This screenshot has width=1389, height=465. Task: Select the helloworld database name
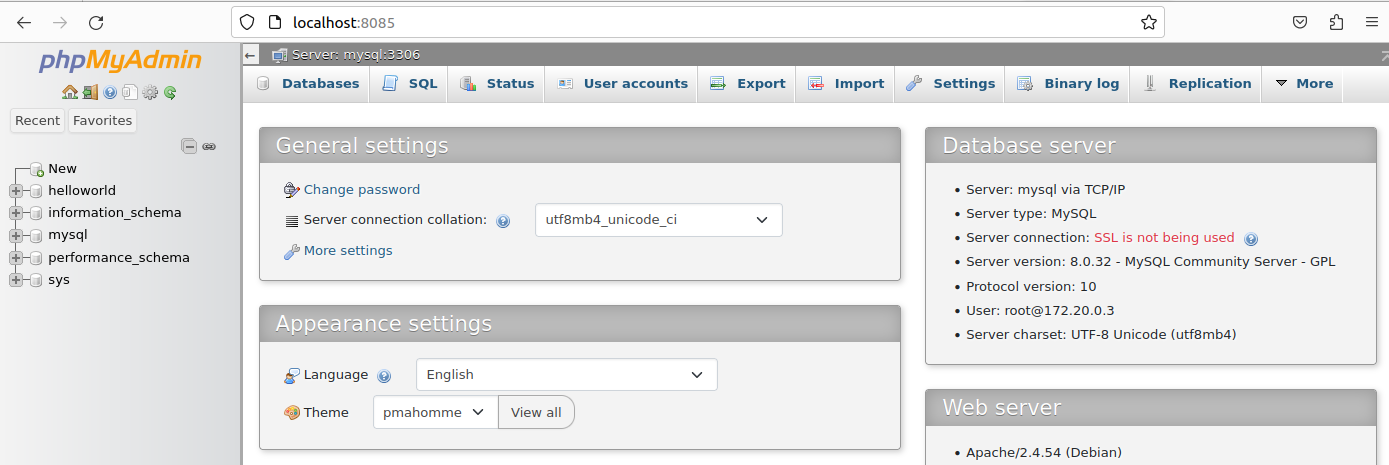point(82,191)
